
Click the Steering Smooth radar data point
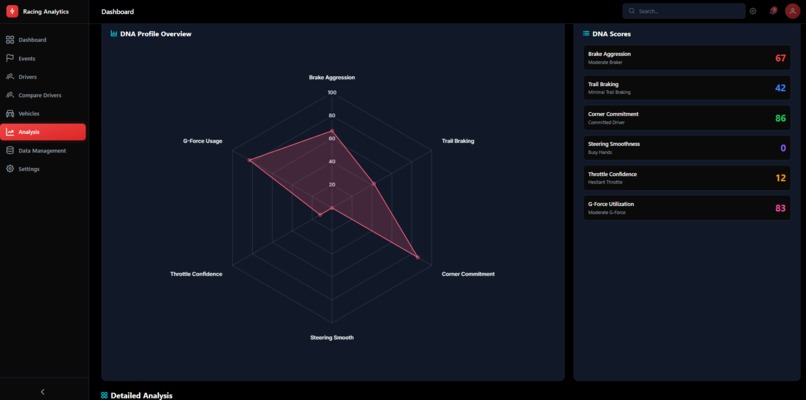tap(332, 208)
